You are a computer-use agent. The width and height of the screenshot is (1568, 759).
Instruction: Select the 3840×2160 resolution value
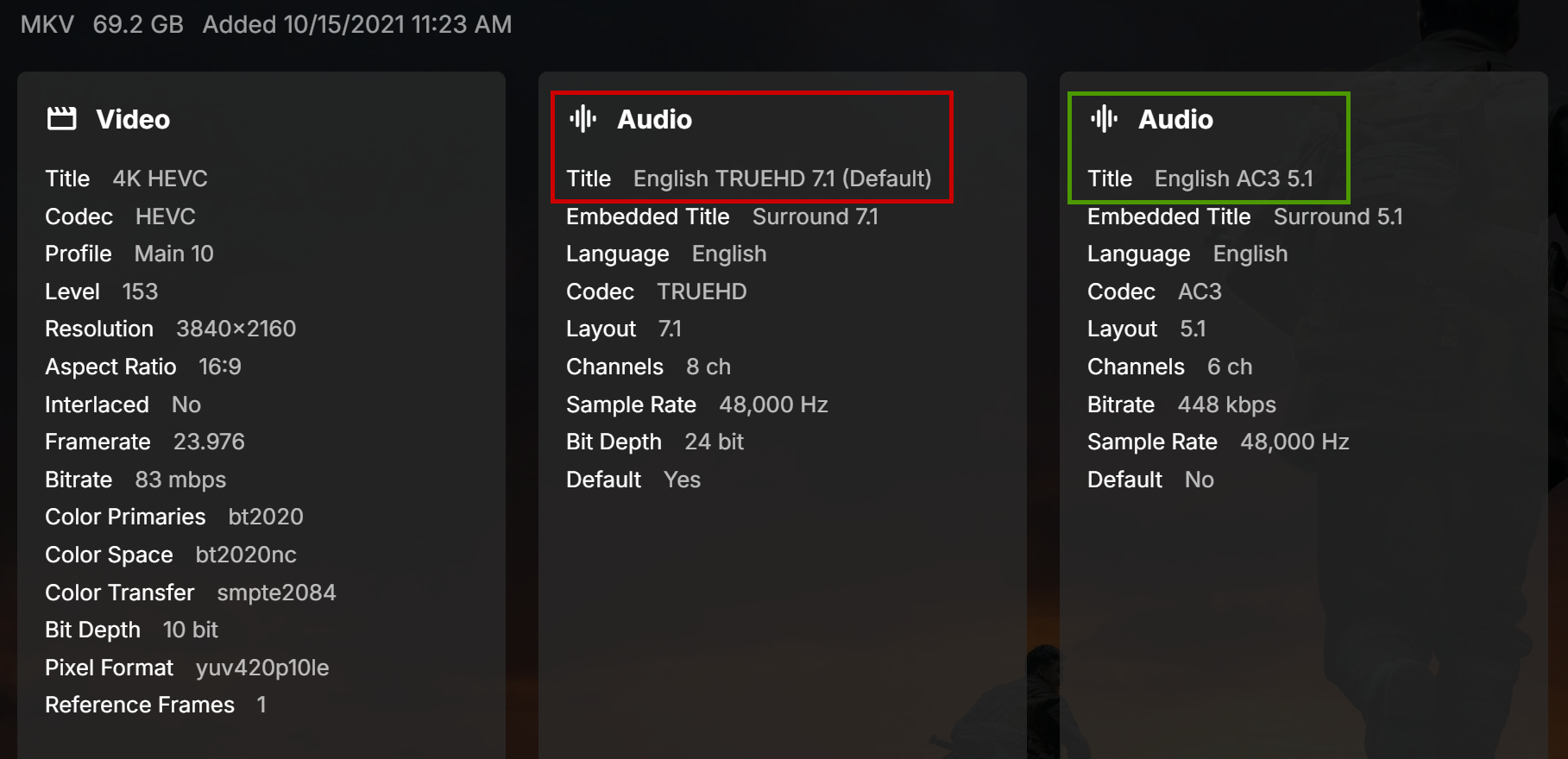coord(236,329)
